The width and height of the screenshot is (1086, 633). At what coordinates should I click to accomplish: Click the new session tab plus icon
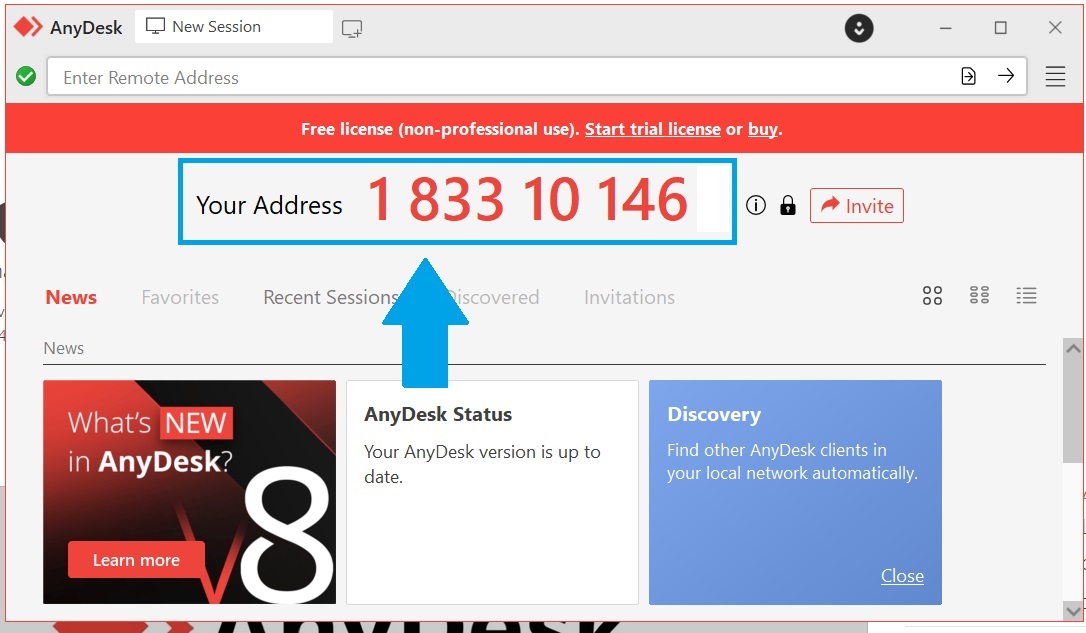click(x=352, y=29)
